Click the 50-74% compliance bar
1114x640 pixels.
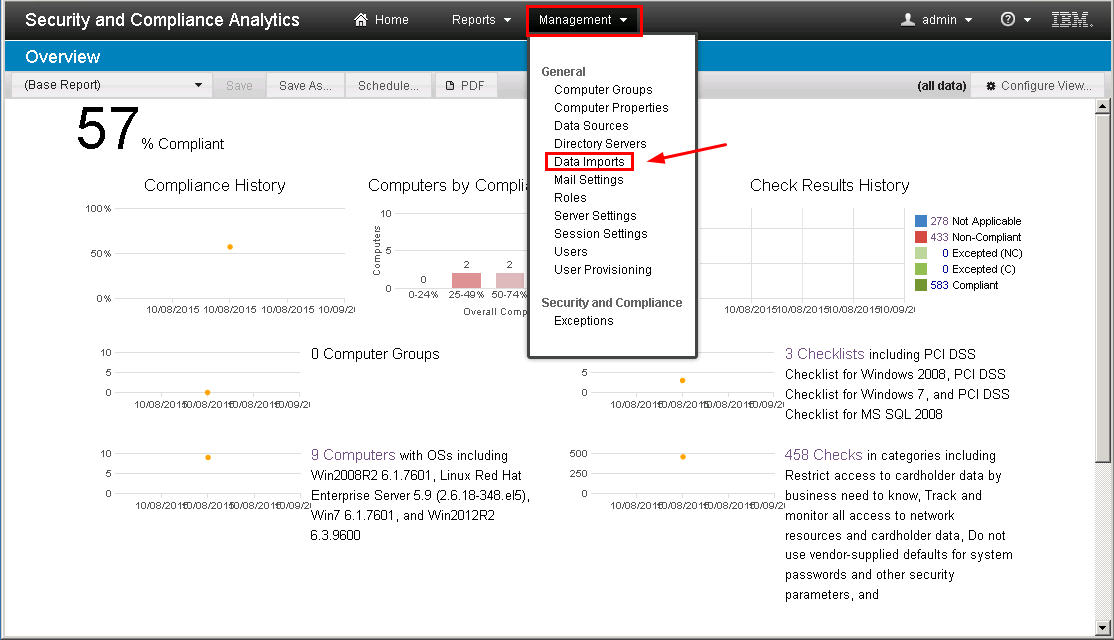[509, 281]
